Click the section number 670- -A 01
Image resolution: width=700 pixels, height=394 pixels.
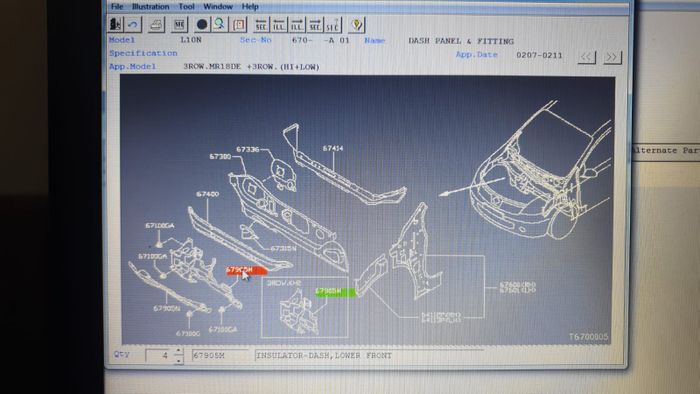[x=321, y=40]
